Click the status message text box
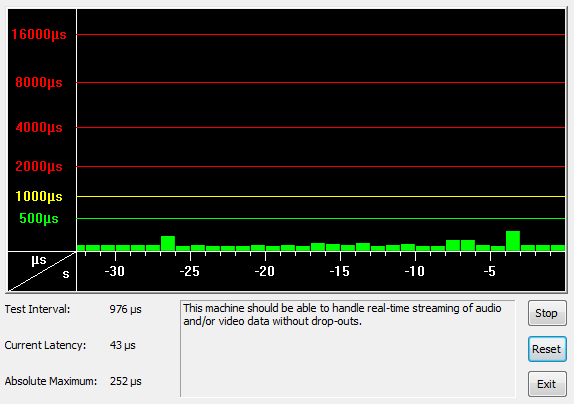The height and width of the screenshot is (404, 574). (x=347, y=349)
